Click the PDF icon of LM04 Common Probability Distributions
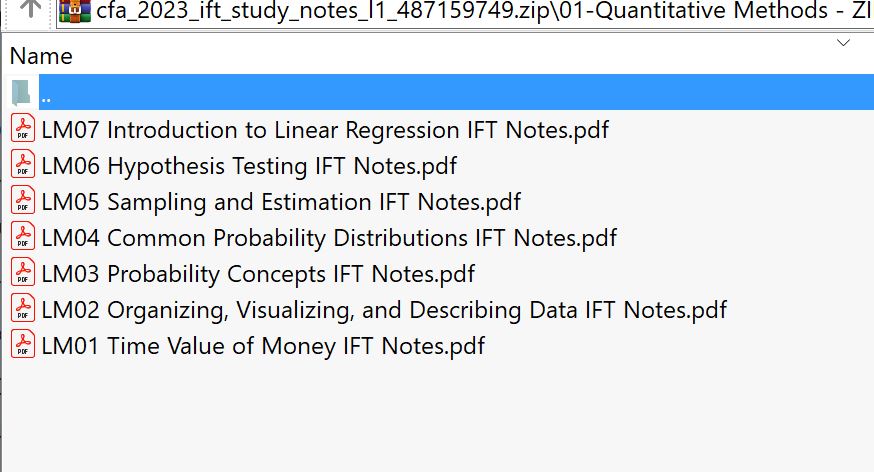The height and width of the screenshot is (472, 874). tap(22, 237)
